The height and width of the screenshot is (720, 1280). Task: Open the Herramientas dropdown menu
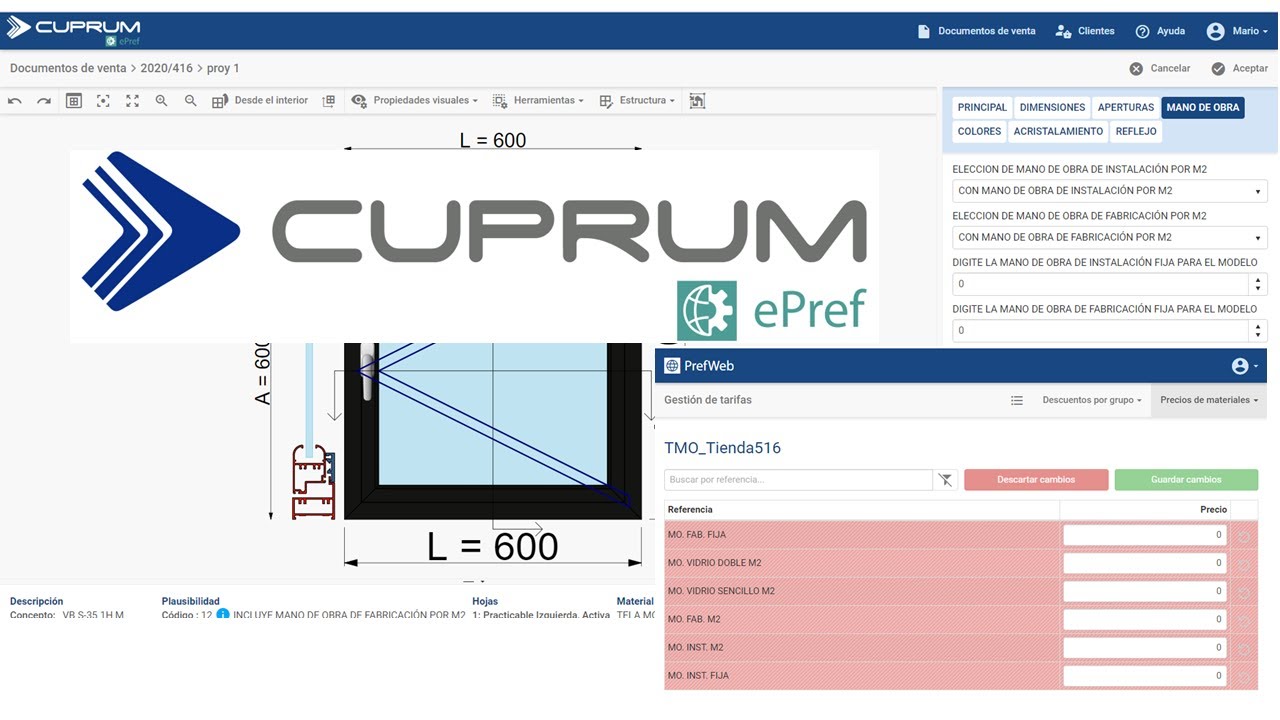[x=538, y=101]
